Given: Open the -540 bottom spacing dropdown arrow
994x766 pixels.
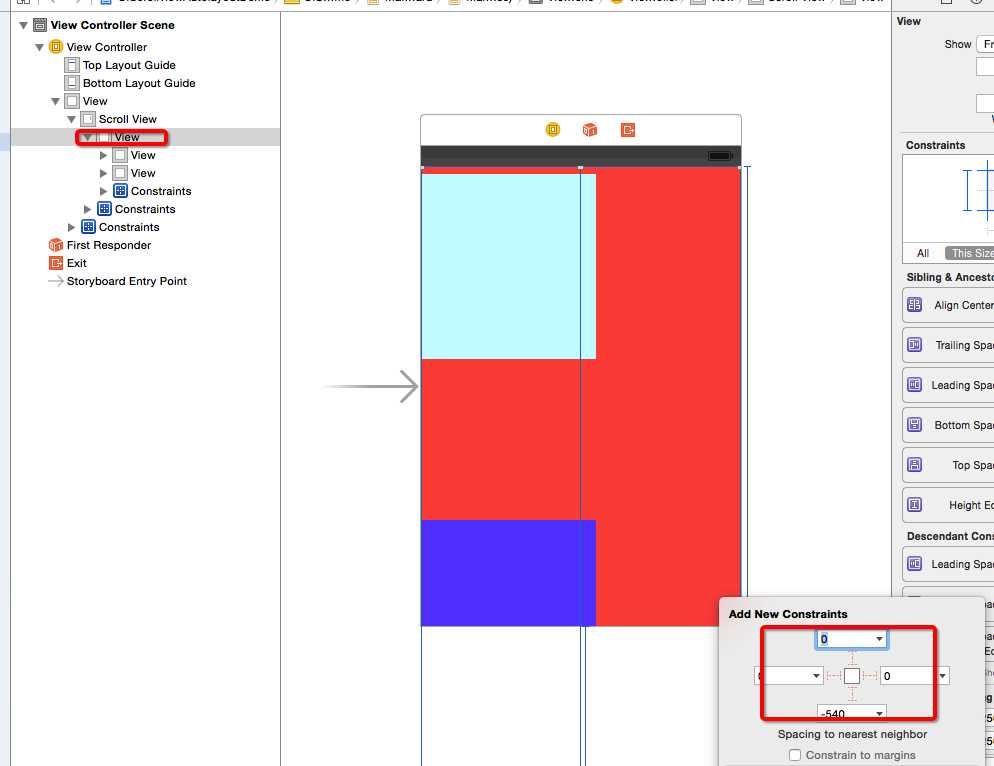Looking at the screenshot, I should point(879,713).
